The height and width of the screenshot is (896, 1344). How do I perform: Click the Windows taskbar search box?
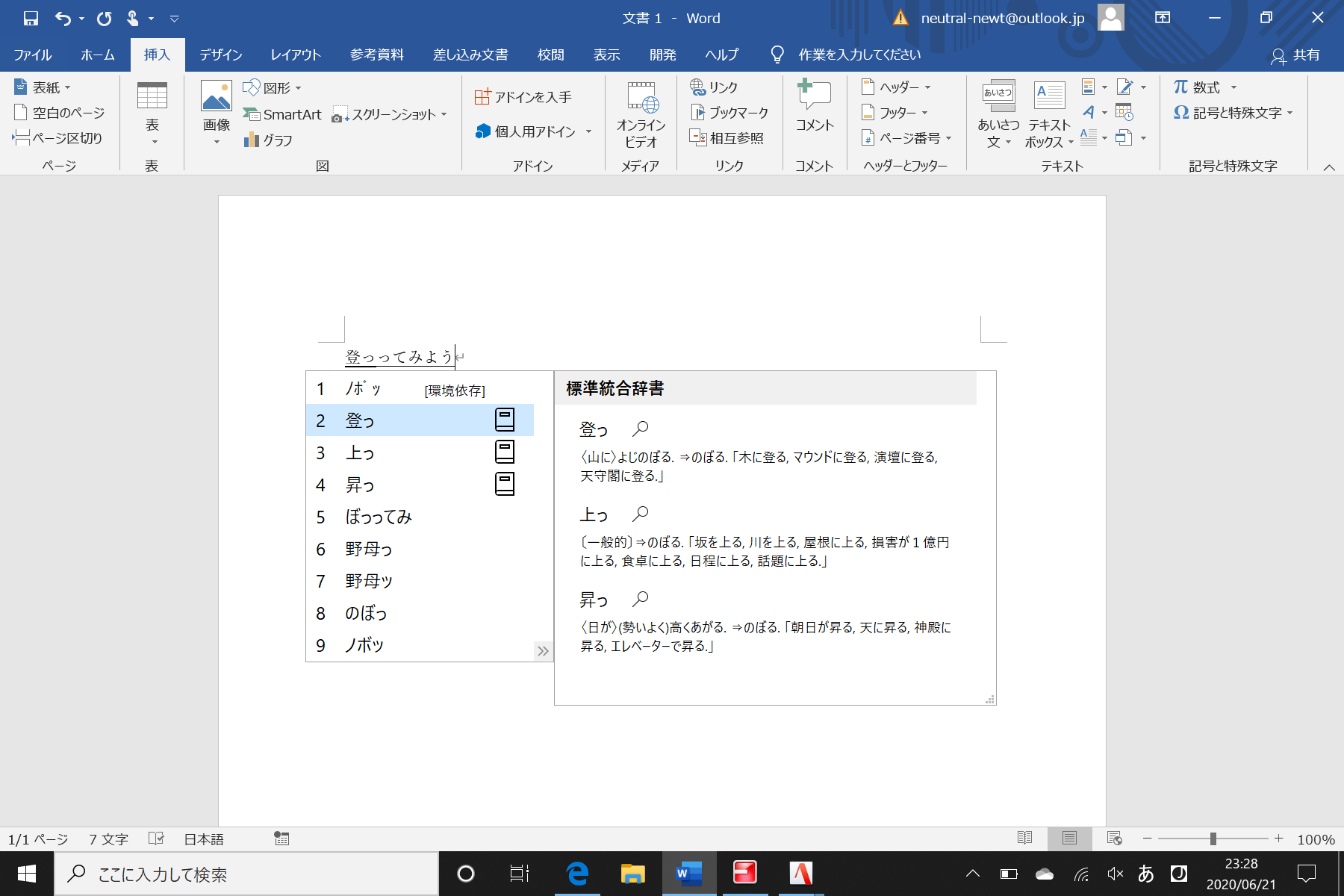tap(246, 874)
